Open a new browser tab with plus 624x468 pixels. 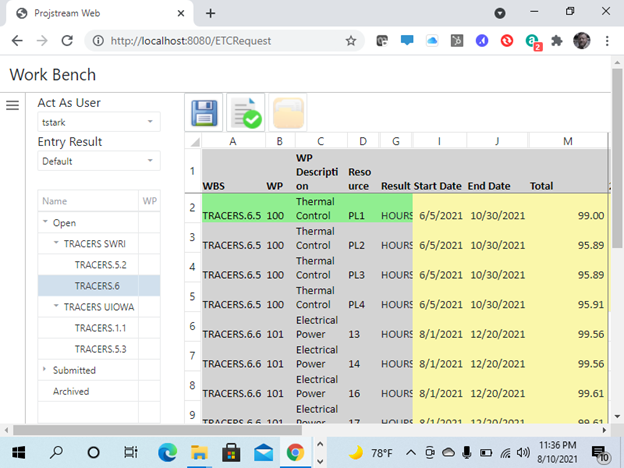(211, 14)
